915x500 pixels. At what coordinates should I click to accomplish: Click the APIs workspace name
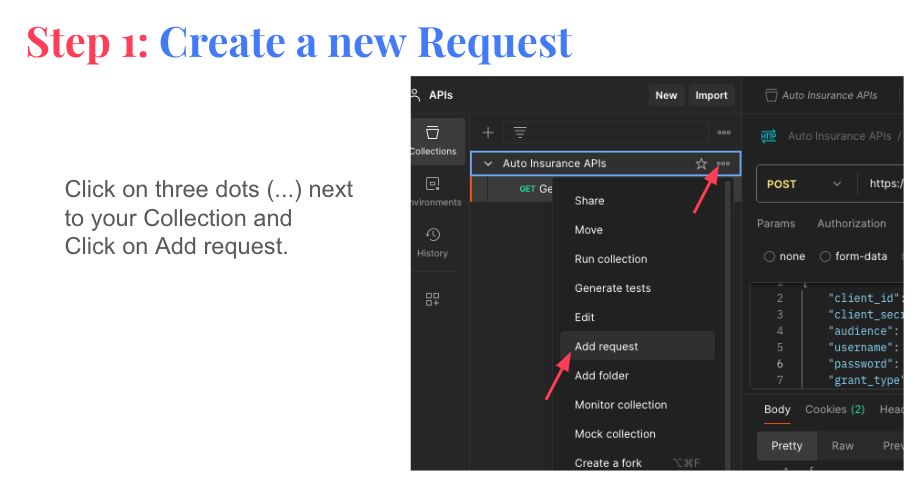pyautogui.click(x=441, y=95)
